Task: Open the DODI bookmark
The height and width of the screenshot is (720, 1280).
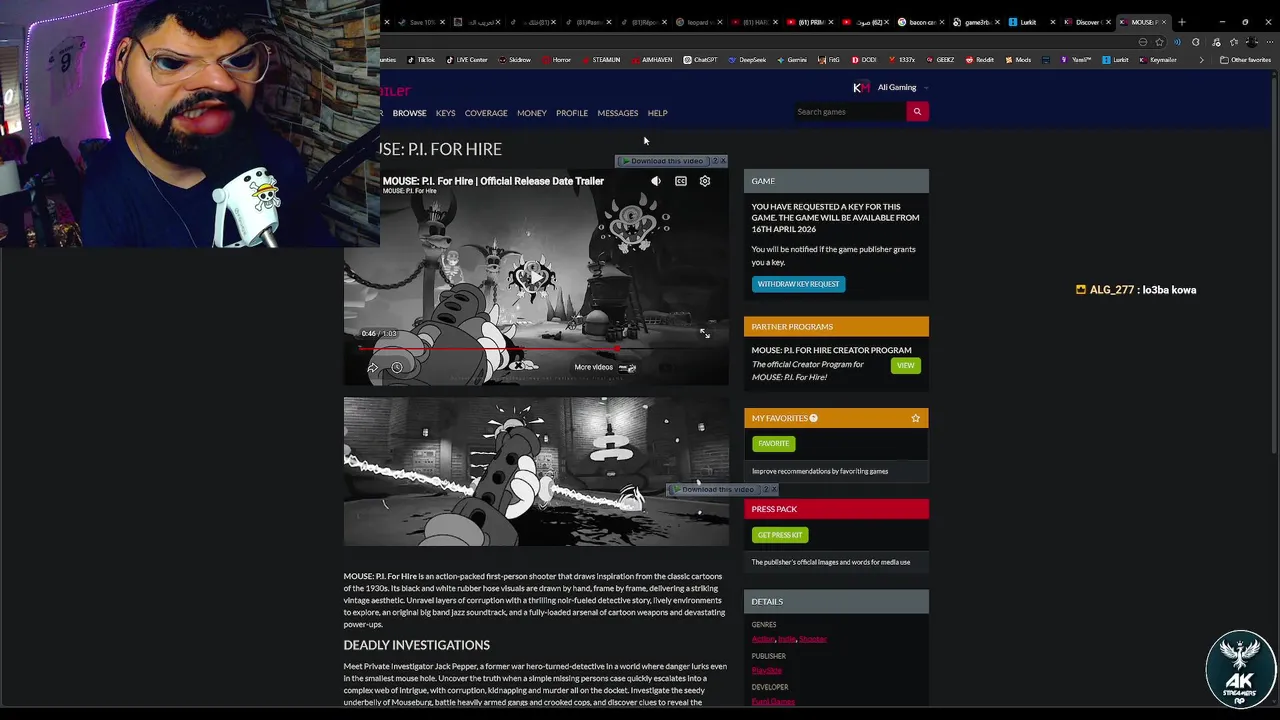Action: 863,60
